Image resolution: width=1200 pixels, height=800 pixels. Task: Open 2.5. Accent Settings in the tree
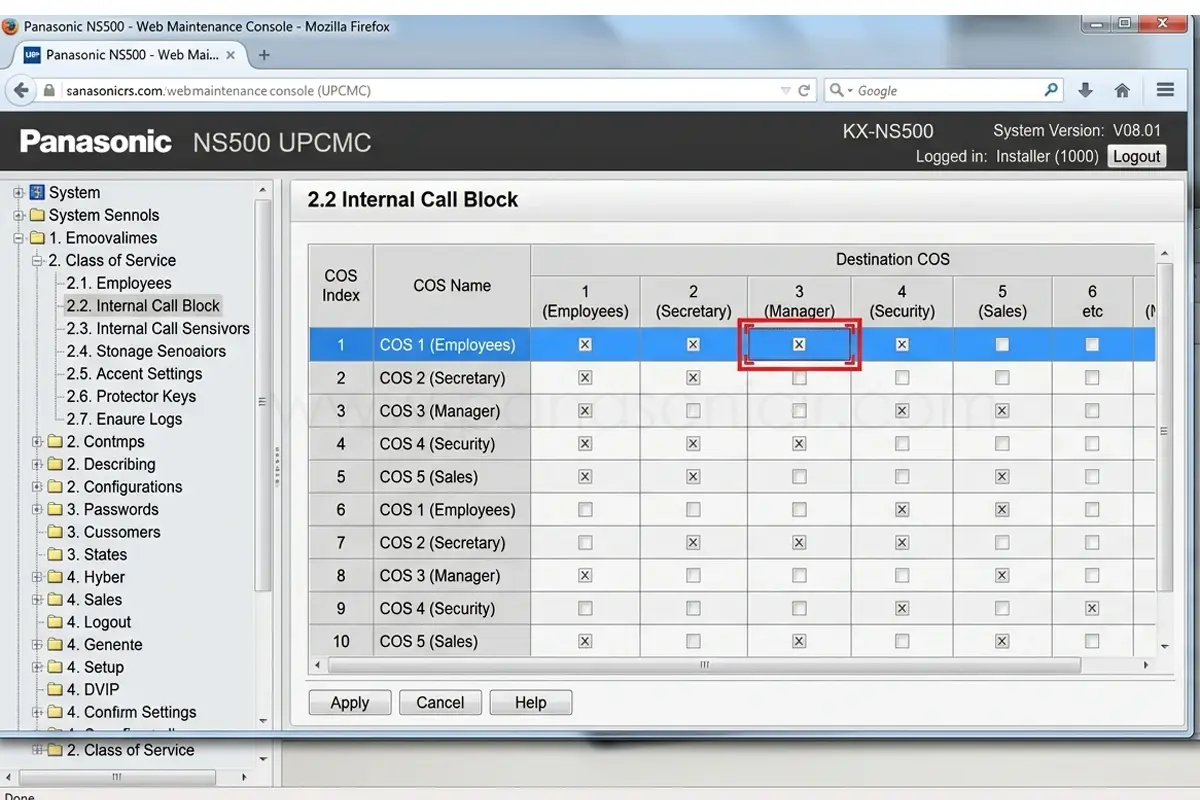click(x=134, y=374)
